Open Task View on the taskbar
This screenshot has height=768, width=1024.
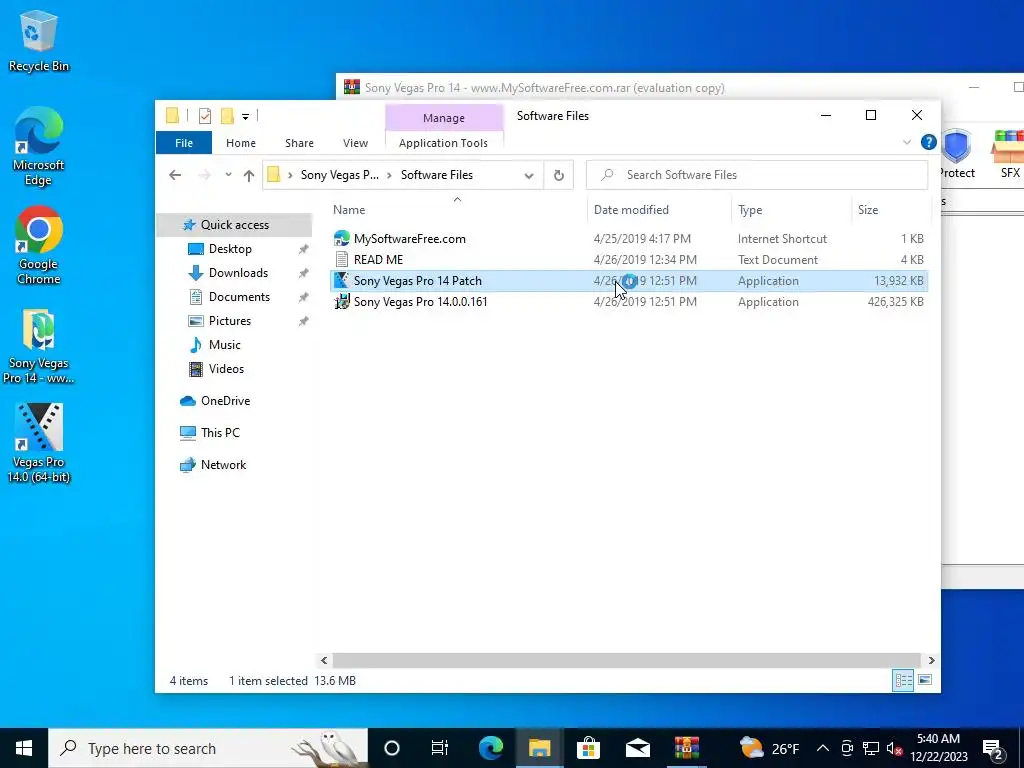[440, 748]
